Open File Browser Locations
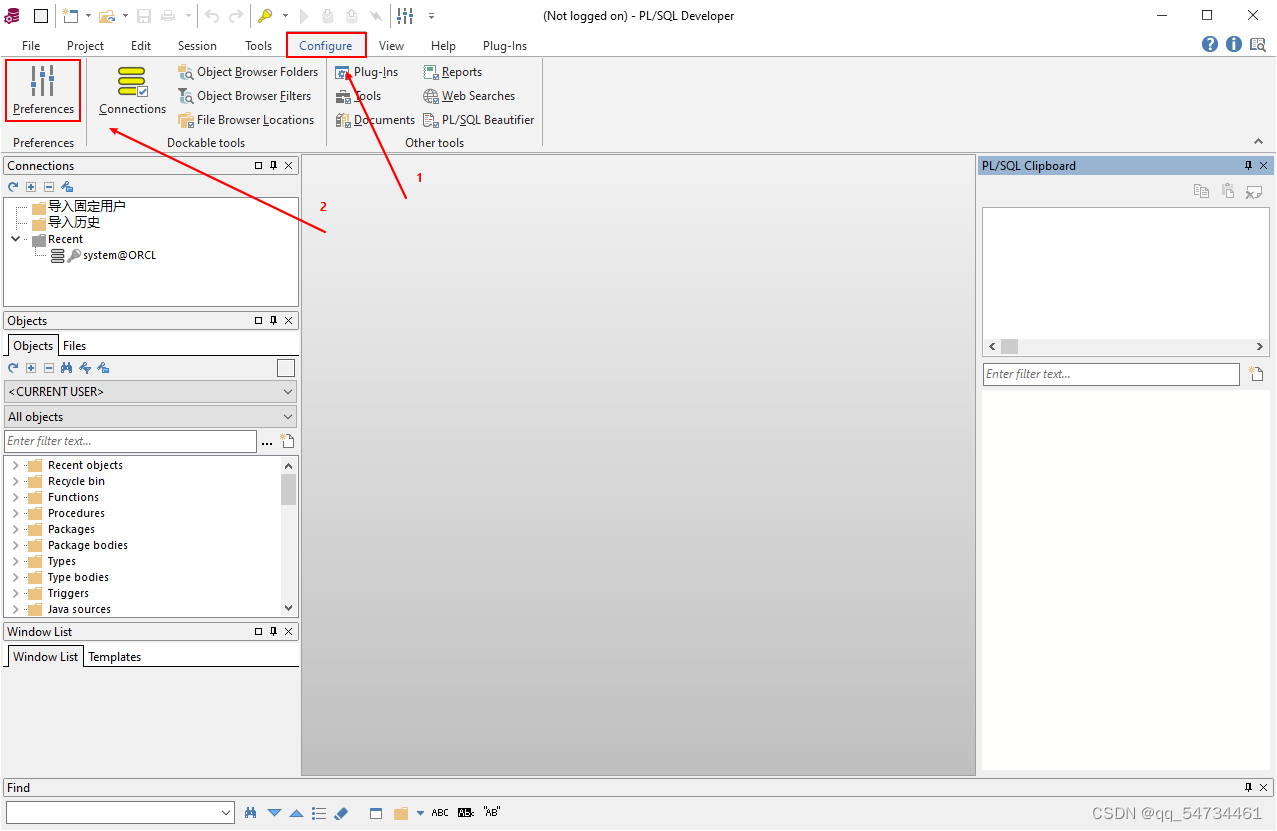 pyautogui.click(x=246, y=120)
